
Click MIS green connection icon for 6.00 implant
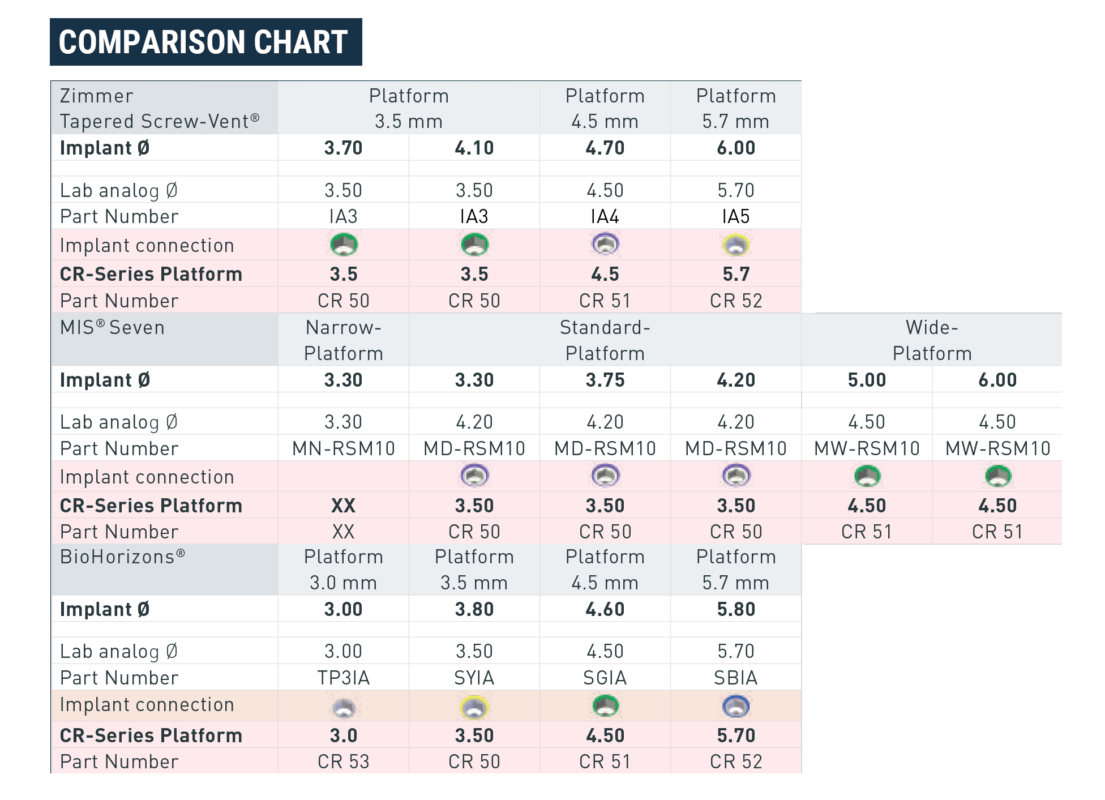coord(997,477)
